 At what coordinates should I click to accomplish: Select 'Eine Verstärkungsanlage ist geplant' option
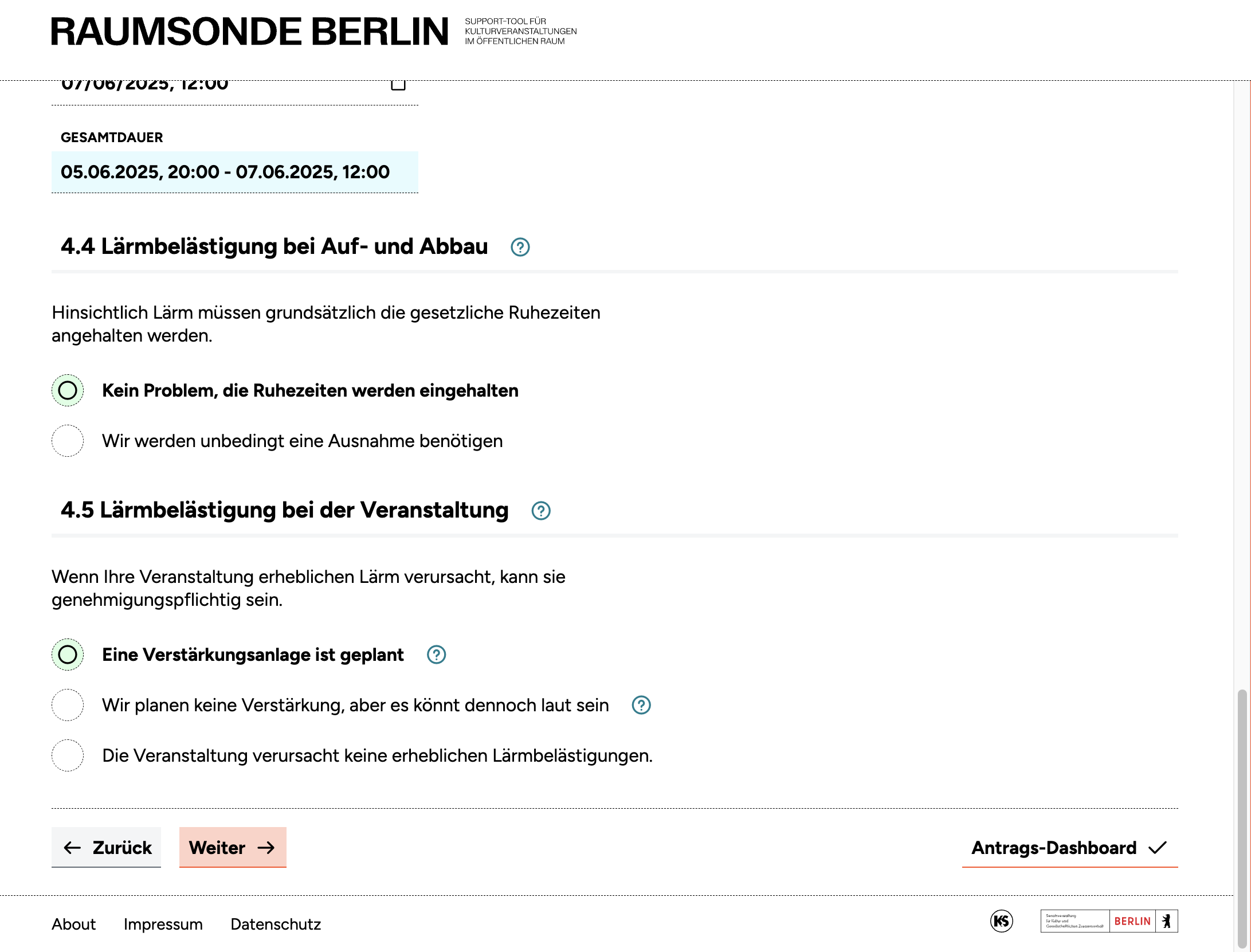click(x=68, y=655)
